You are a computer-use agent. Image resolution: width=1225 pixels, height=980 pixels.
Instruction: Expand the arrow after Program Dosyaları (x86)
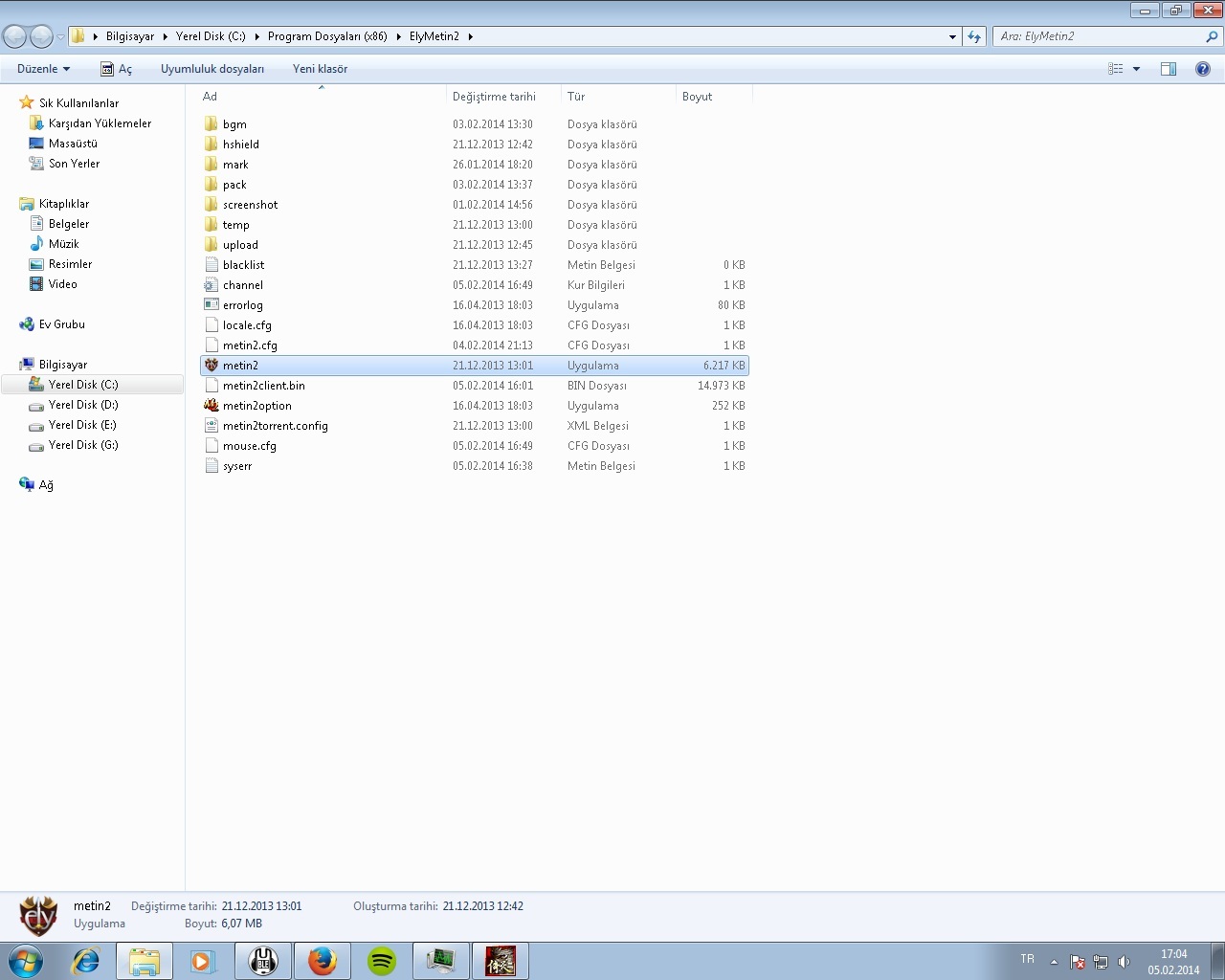[x=398, y=36]
